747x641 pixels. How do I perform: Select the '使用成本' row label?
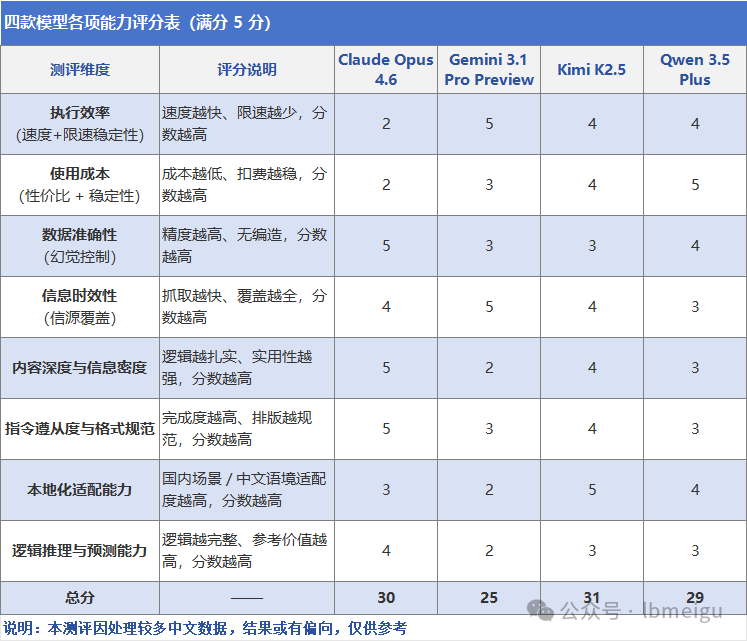[80, 174]
